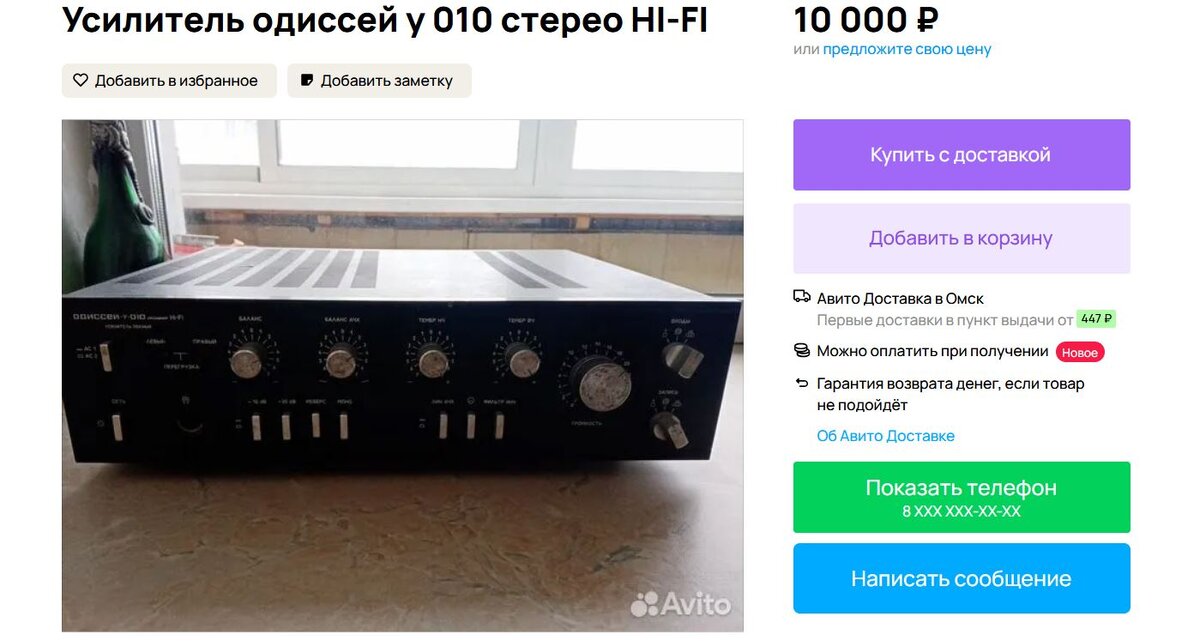
Task: Open the Об Авито Доставке link
Action: click(x=886, y=436)
